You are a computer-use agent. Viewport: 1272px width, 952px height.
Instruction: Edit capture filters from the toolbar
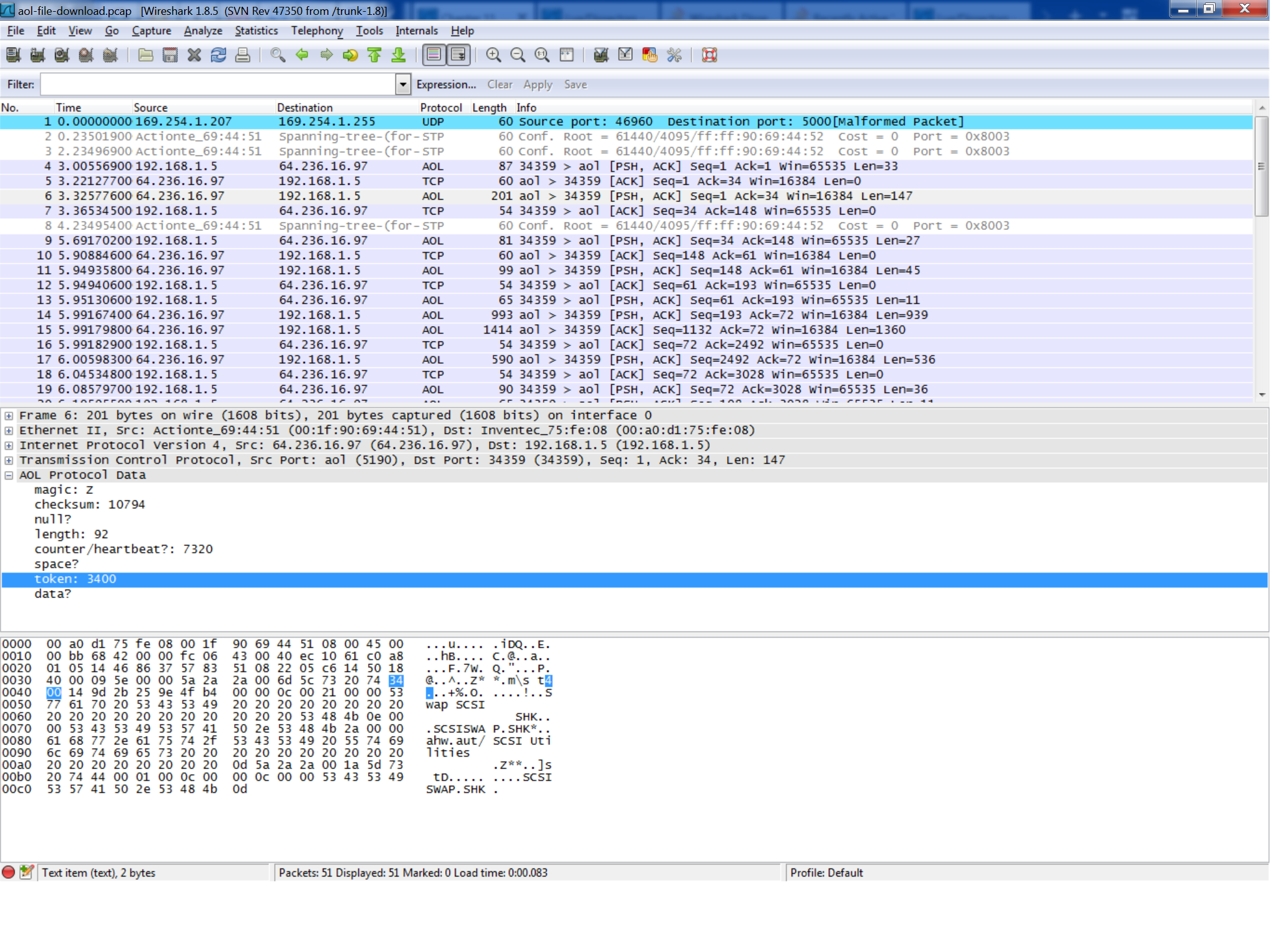(x=601, y=55)
